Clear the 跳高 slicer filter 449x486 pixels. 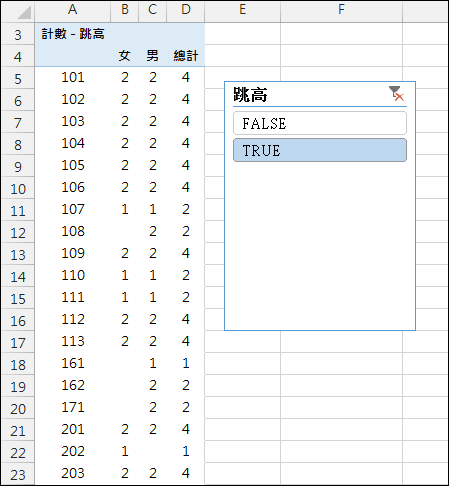(x=396, y=94)
